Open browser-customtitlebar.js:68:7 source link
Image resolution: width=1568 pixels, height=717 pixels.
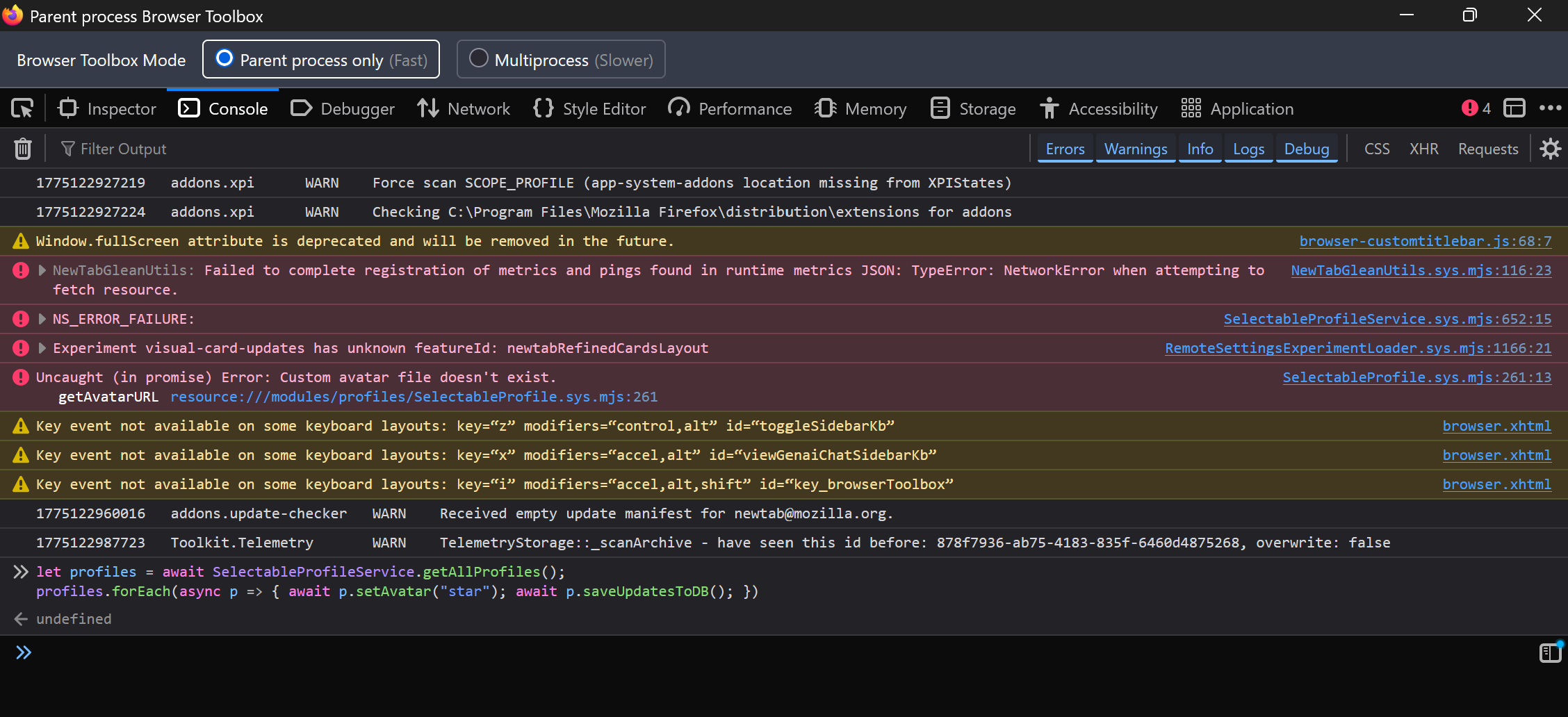pyautogui.click(x=1425, y=241)
